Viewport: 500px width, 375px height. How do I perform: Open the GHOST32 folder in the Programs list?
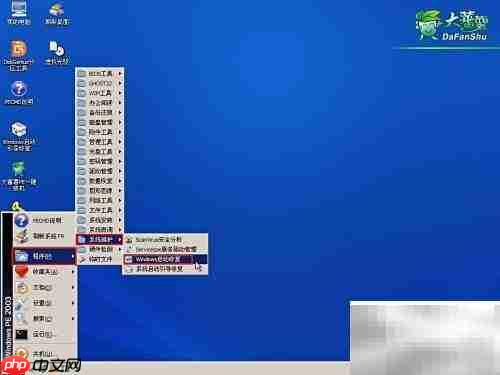tap(100, 83)
